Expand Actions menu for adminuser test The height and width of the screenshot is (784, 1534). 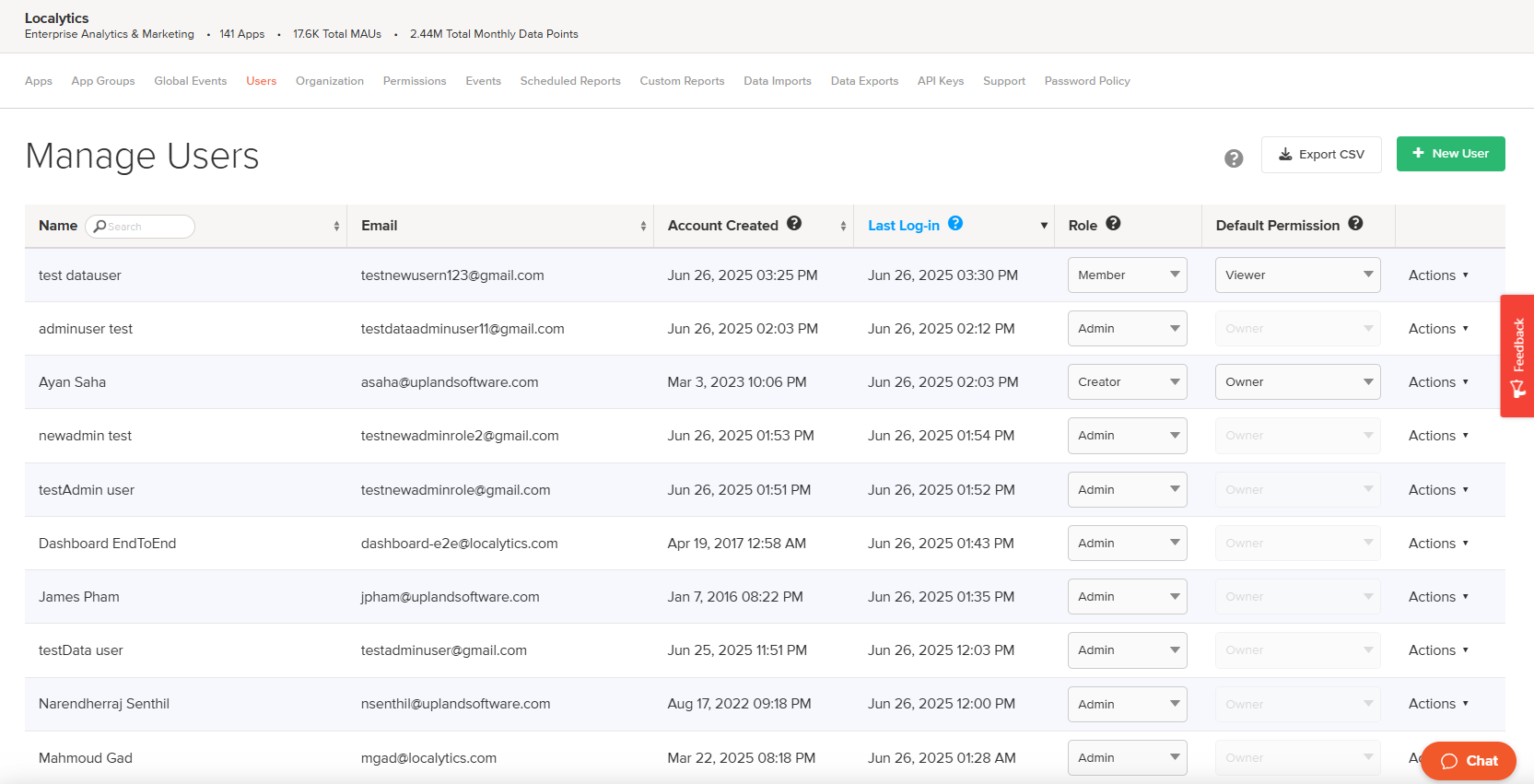(x=1437, y=329)
